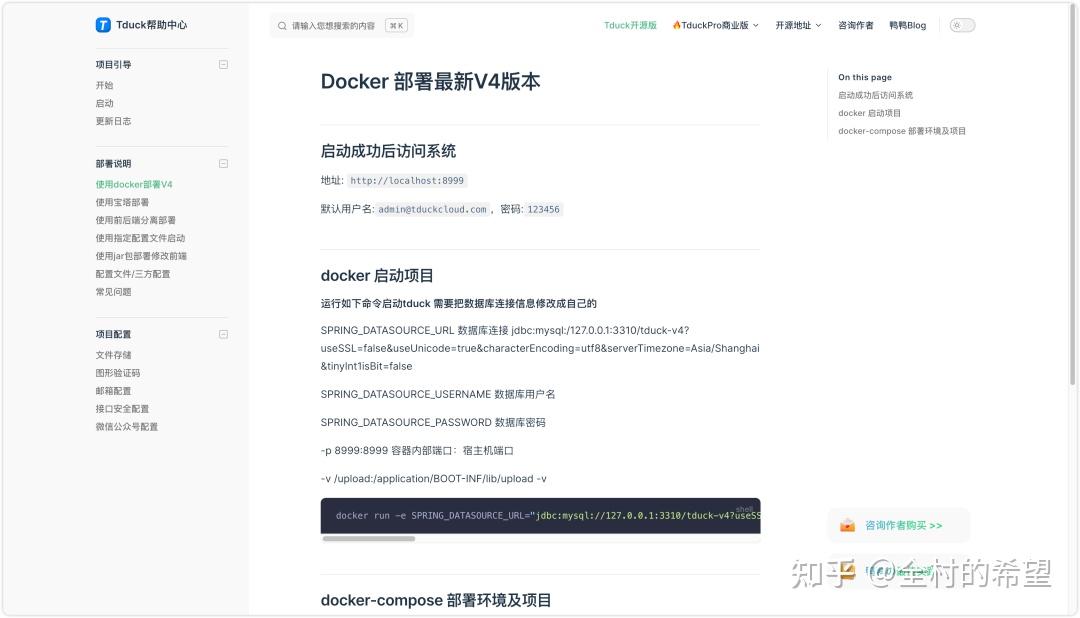Open the 鸭鸭Blog nav item
Viewport: 1080px width, 618px height.
click(x=907, y=25)
